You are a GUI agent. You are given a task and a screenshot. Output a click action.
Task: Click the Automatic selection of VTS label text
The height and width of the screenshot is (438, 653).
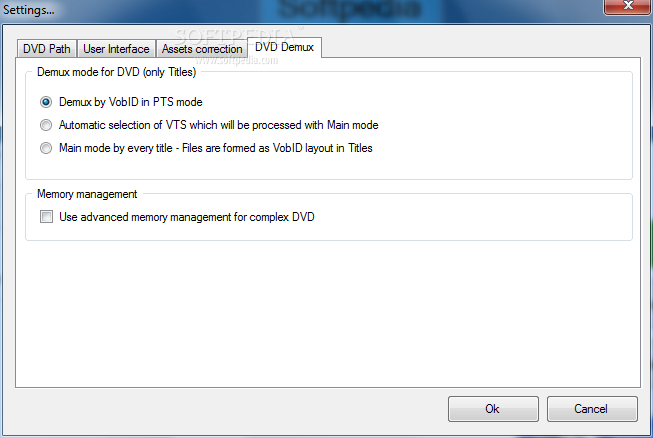[x=218, y=125]
